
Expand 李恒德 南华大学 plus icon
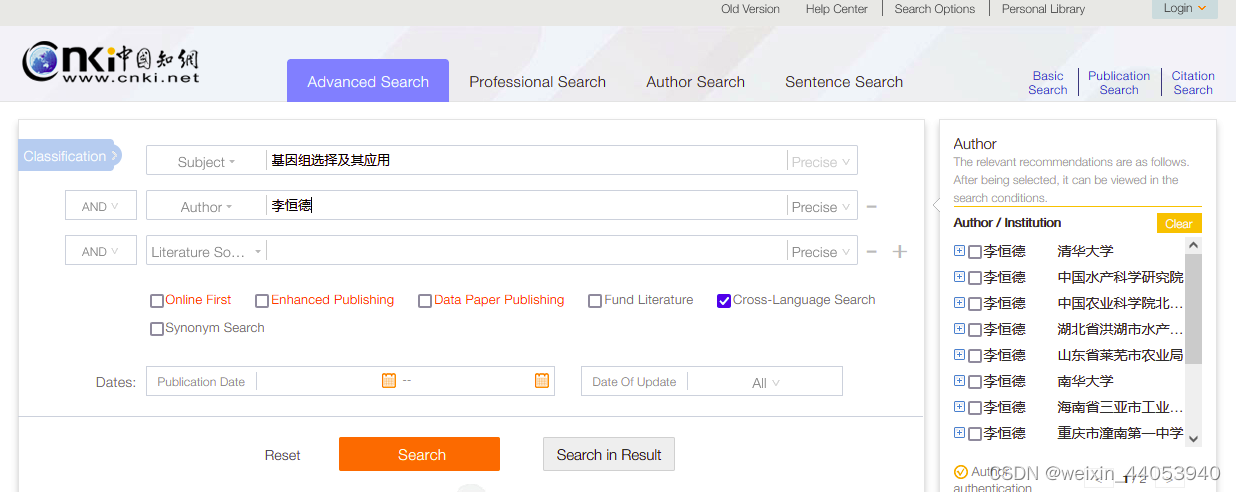coord(960,381)
